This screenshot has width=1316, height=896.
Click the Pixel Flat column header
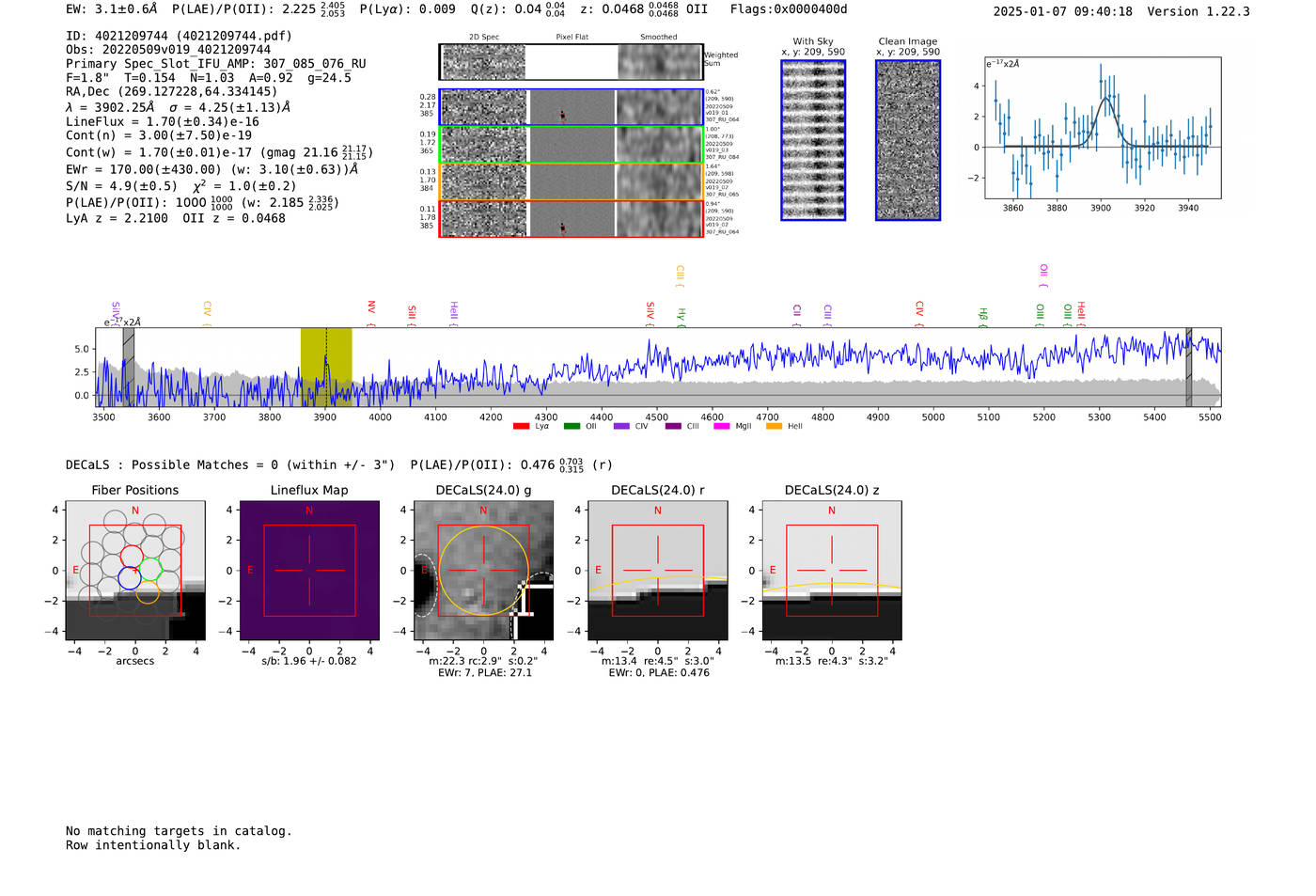[572, 38]
